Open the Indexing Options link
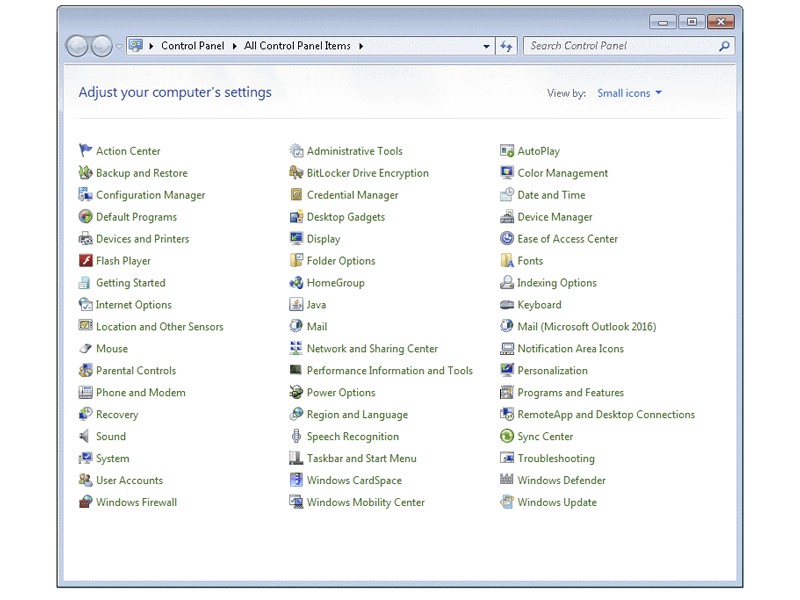This screenshot has height=600, width=800. coord(557,282)
